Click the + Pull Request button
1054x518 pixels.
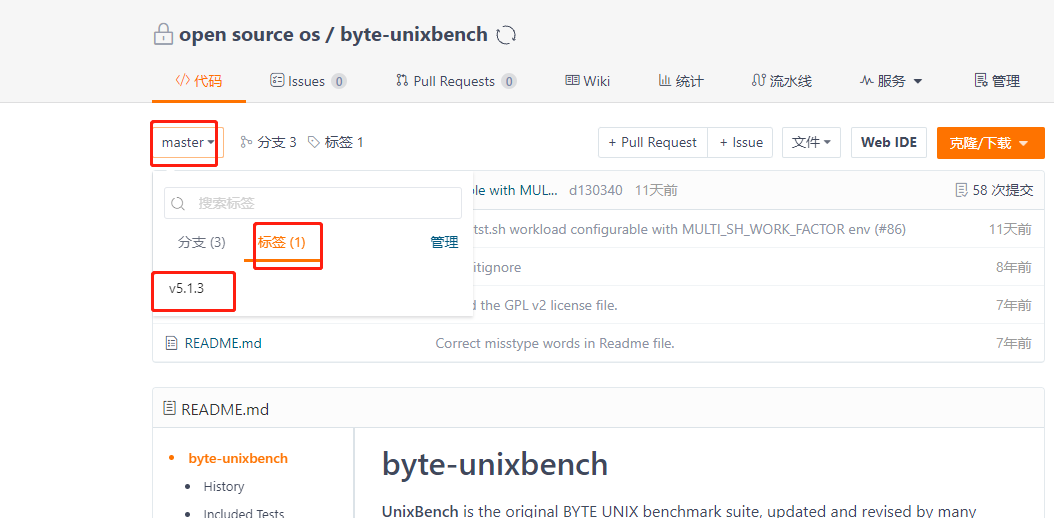tap(653, 142)
